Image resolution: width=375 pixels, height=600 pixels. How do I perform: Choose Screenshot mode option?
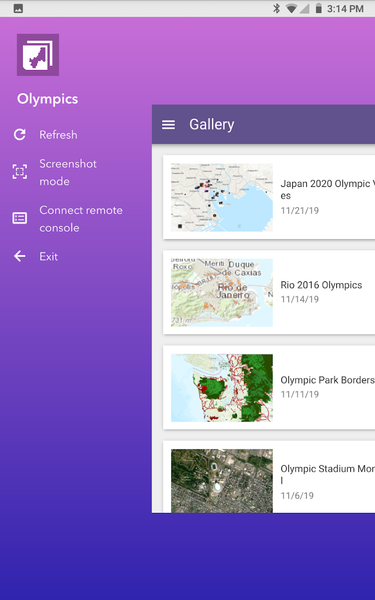[x=68, y=172]
